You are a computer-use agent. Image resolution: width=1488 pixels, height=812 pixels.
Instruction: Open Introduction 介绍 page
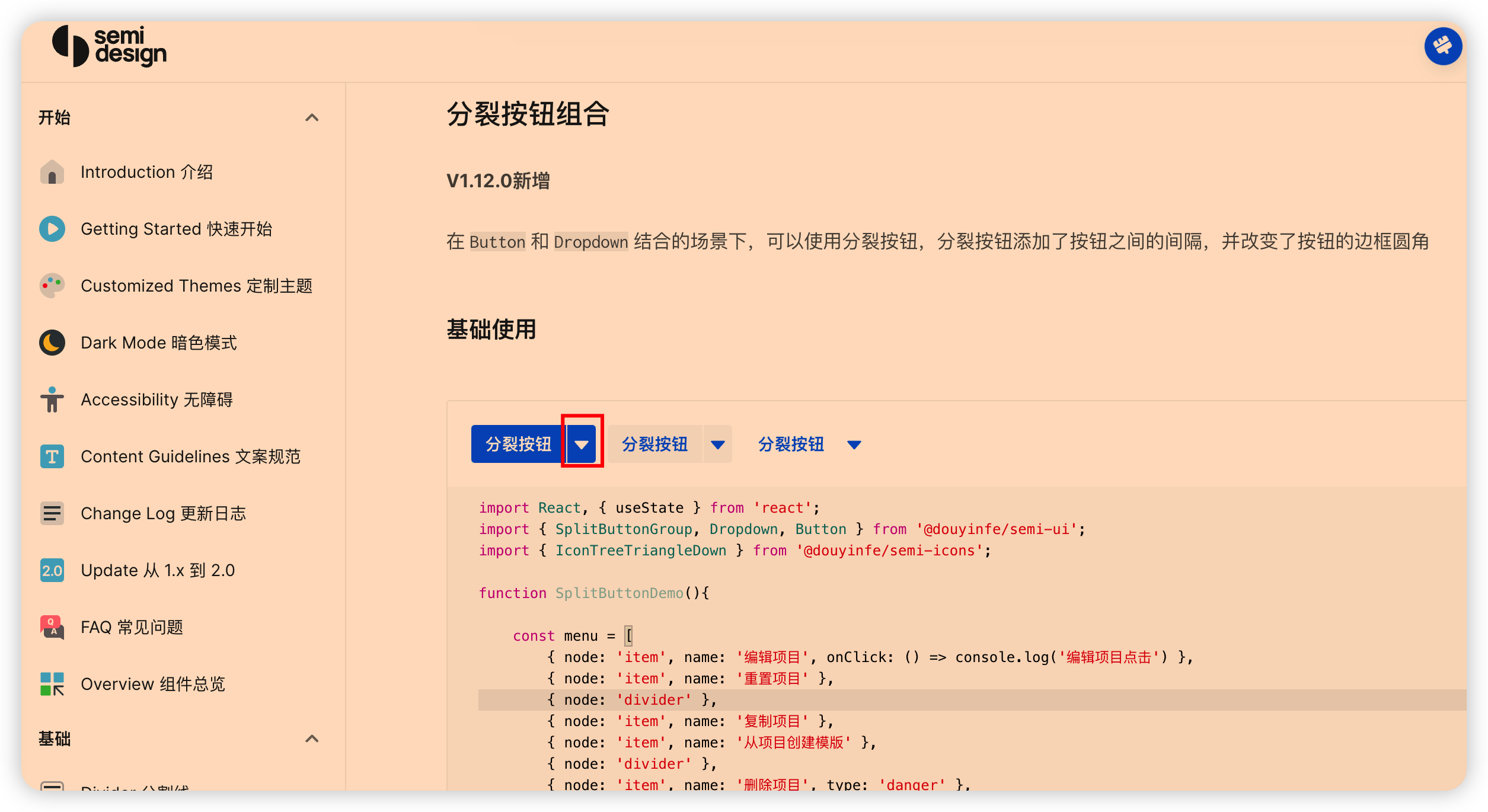click(146, 172)
